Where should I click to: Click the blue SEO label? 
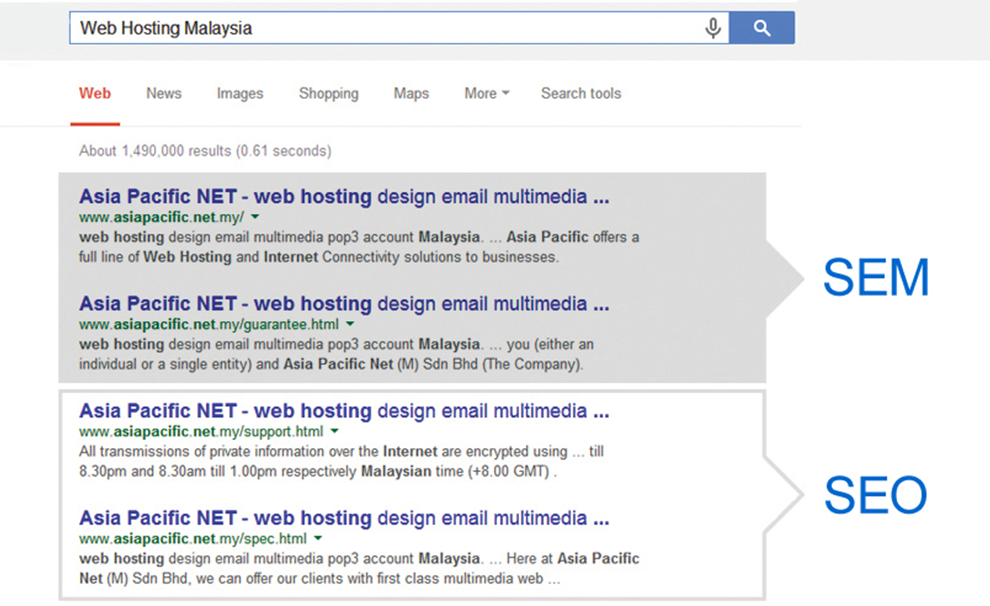876,494
